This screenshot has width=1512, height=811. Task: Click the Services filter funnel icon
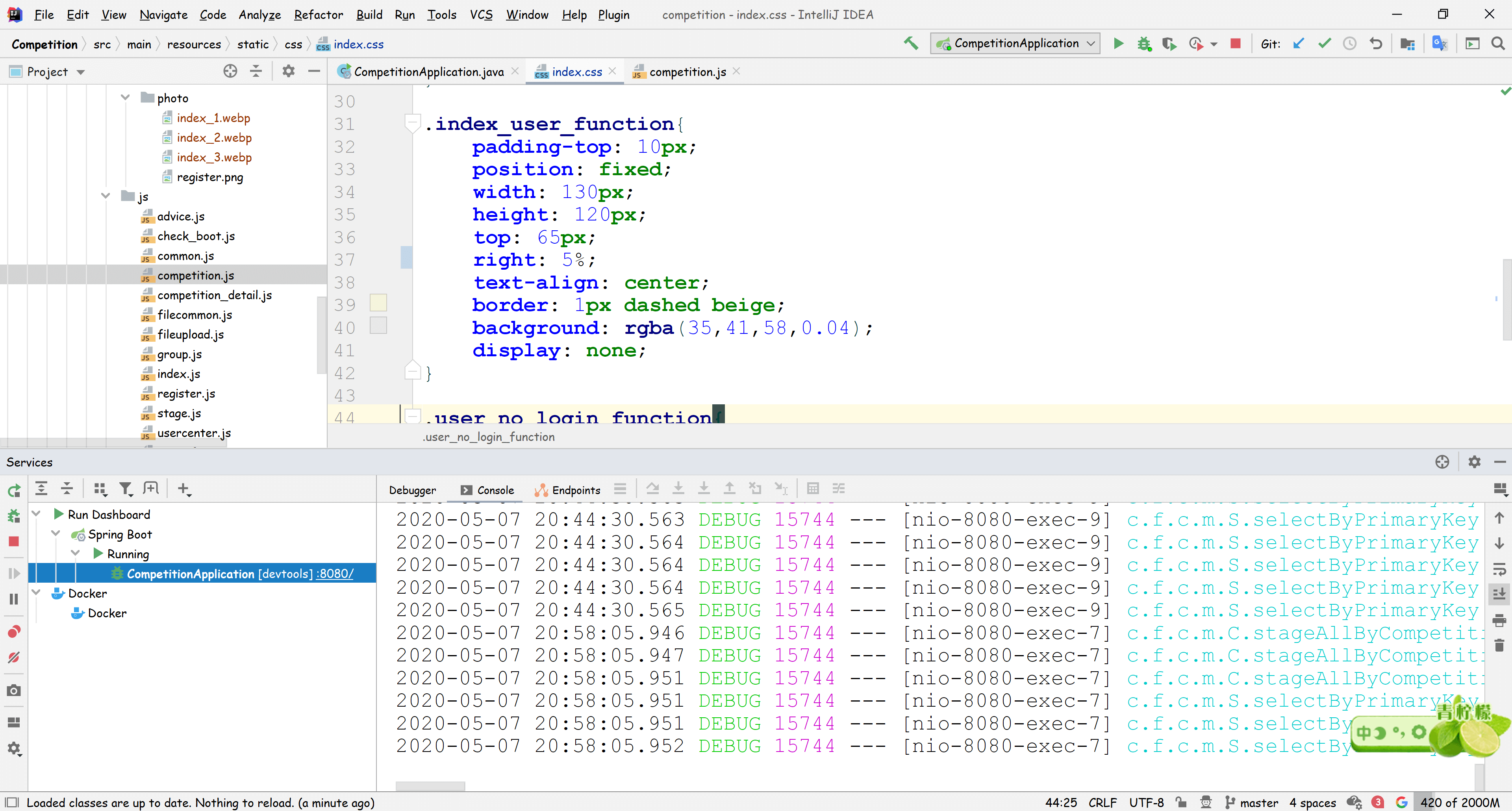pyautogui.click(x=125, y=488)
